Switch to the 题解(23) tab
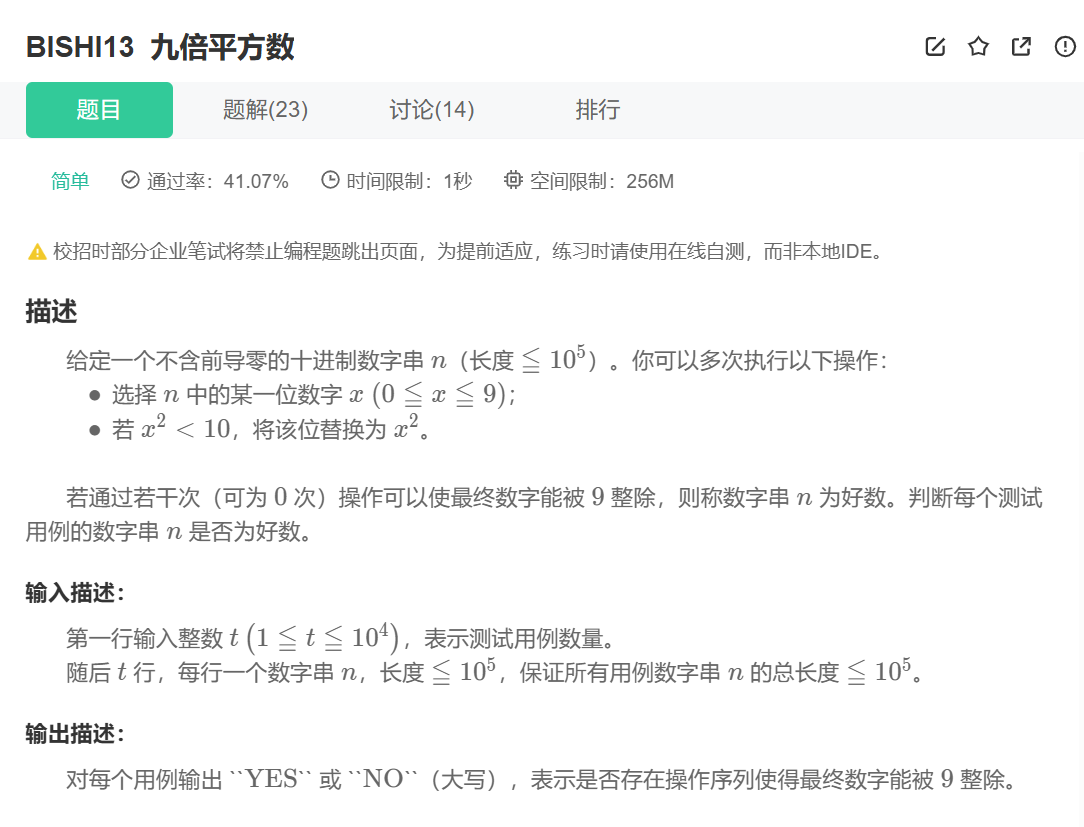The width and height of the screenshot is (1084, 827). tap(265, 110)
